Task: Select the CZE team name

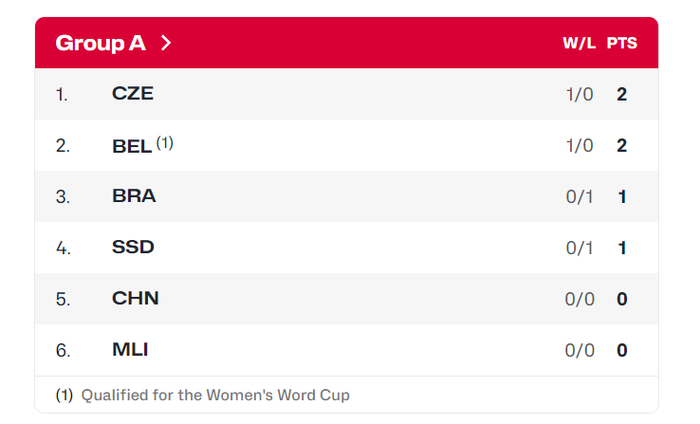Action: pyautogui.click(x=132, y=94)
